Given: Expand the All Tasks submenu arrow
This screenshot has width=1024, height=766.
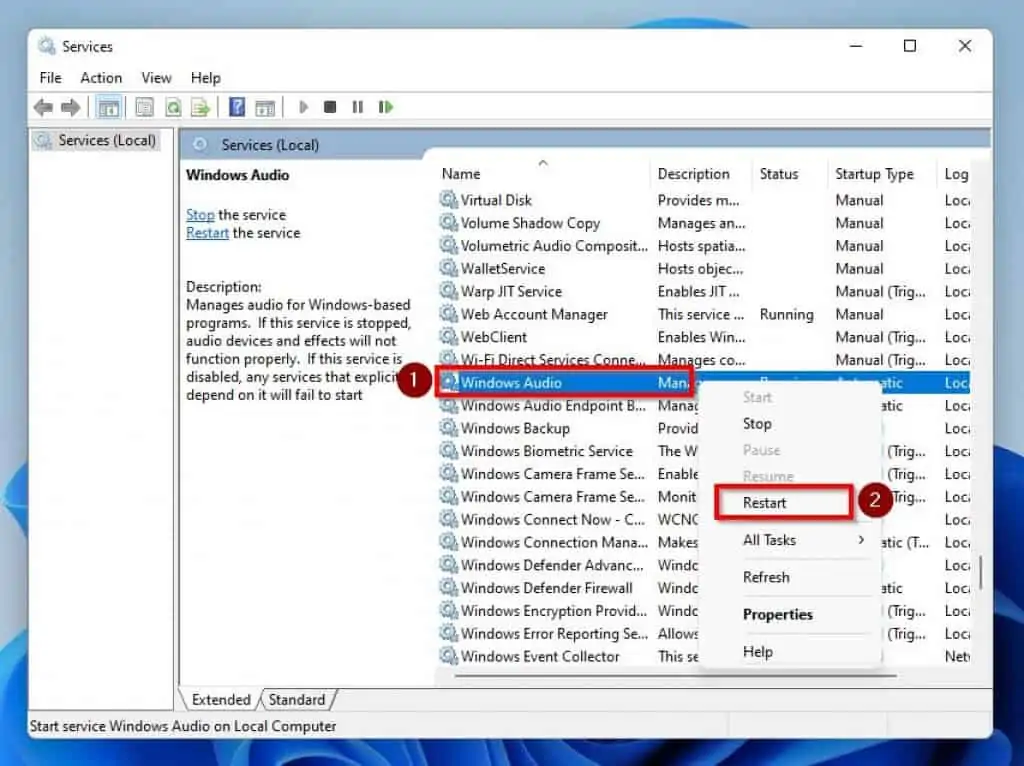Looking at the screenshot, I should (x=862, y=540).
